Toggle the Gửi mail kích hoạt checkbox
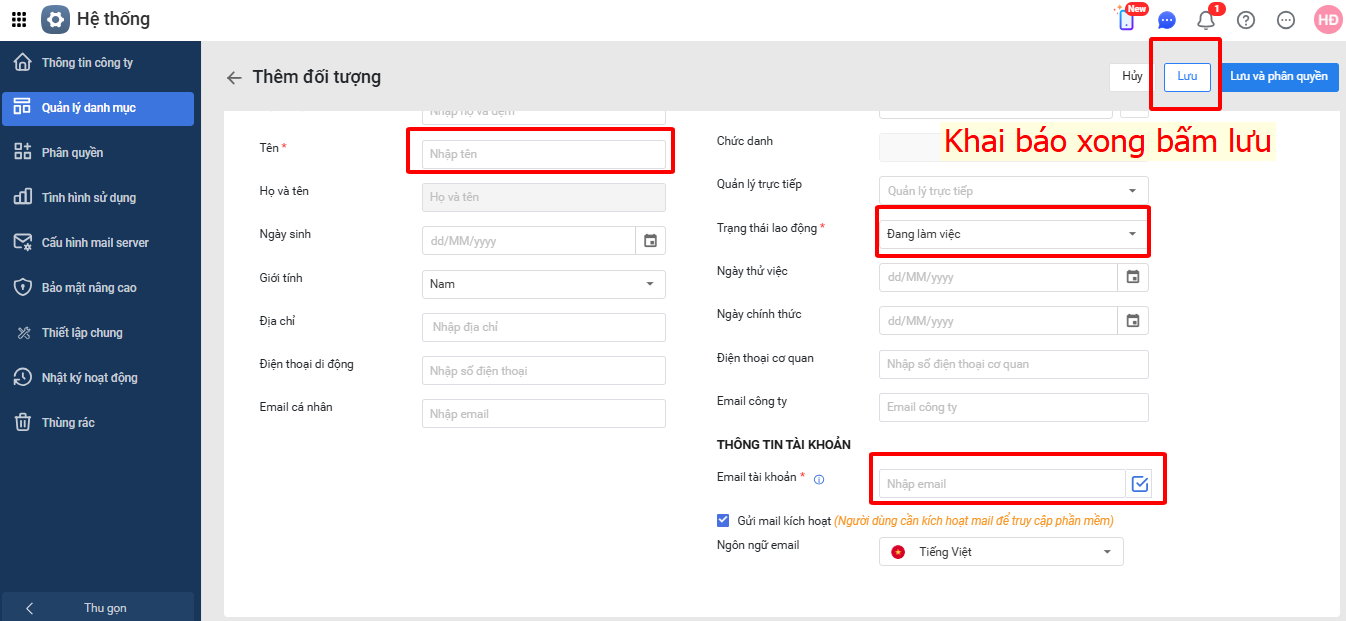This screenshot has height=621, width=1346. coord(723,520)
